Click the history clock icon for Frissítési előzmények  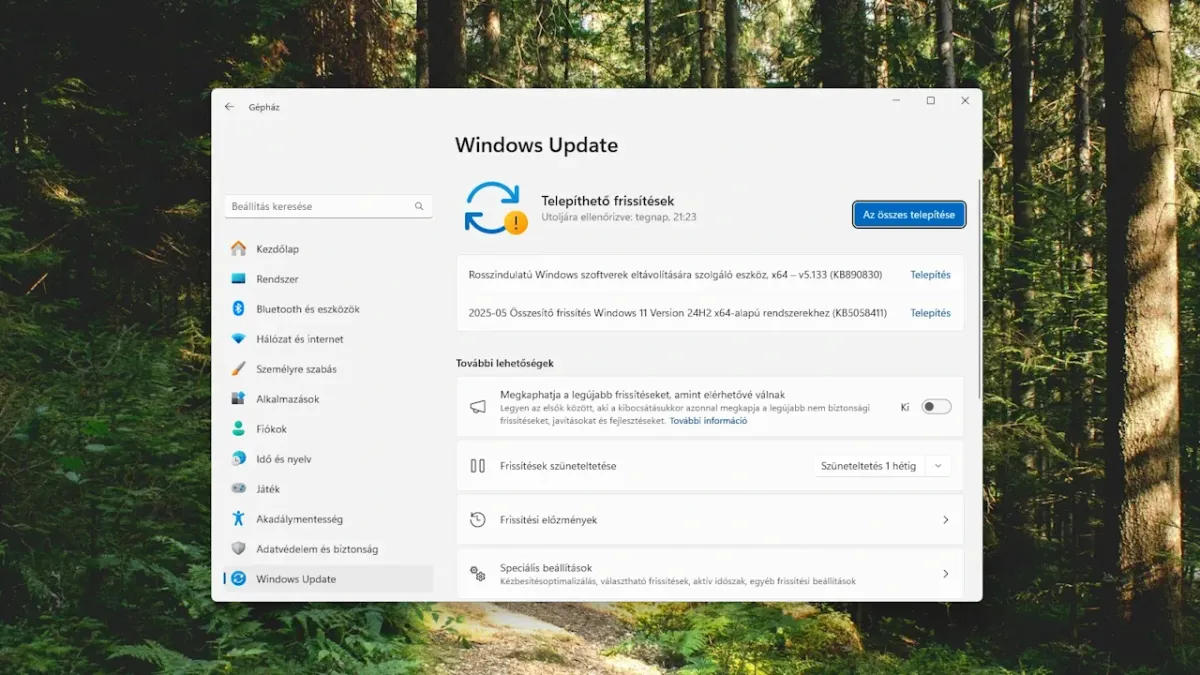click(x=478, y=520)
